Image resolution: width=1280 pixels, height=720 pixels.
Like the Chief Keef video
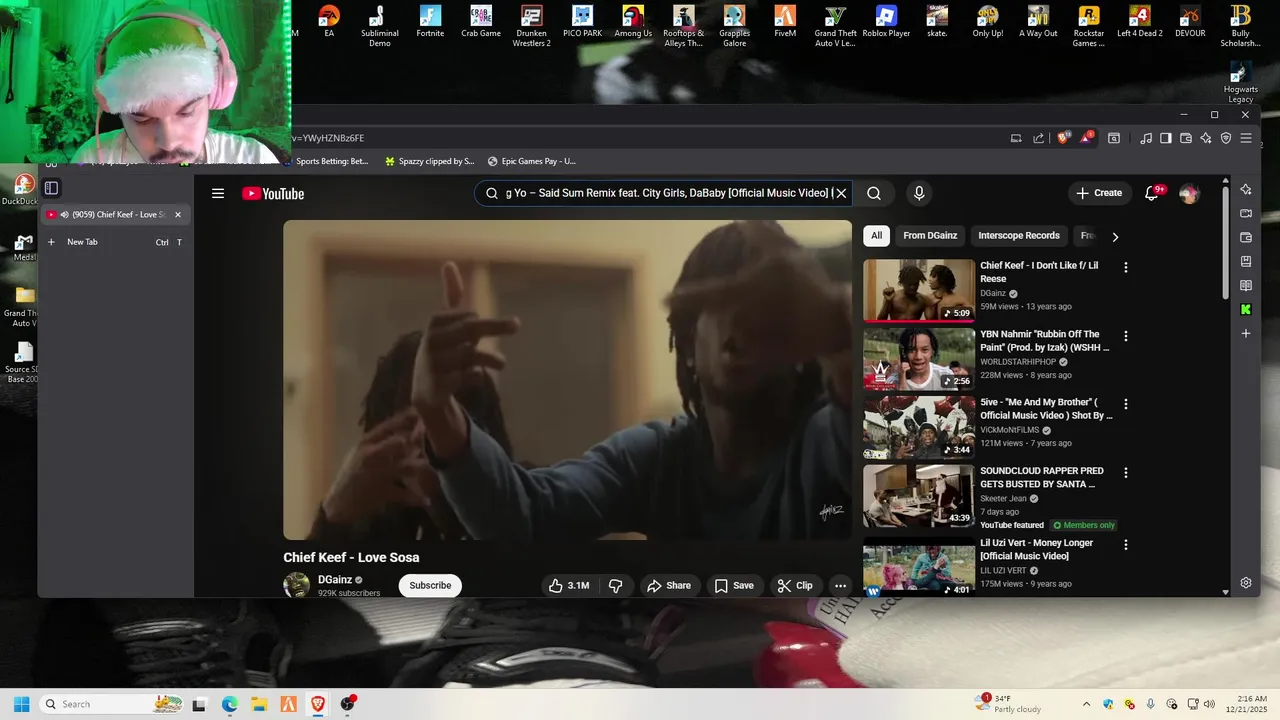tap(569, 585)
